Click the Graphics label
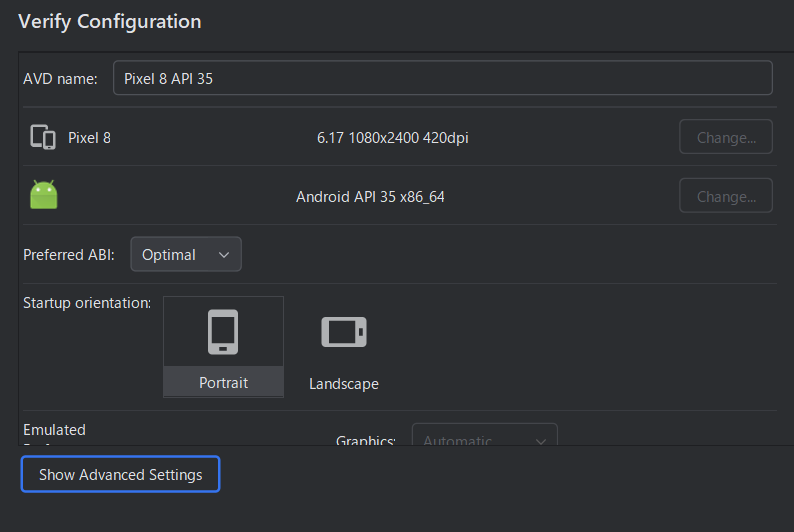Viewport: 794px width, 532px height. coord(366,439)
